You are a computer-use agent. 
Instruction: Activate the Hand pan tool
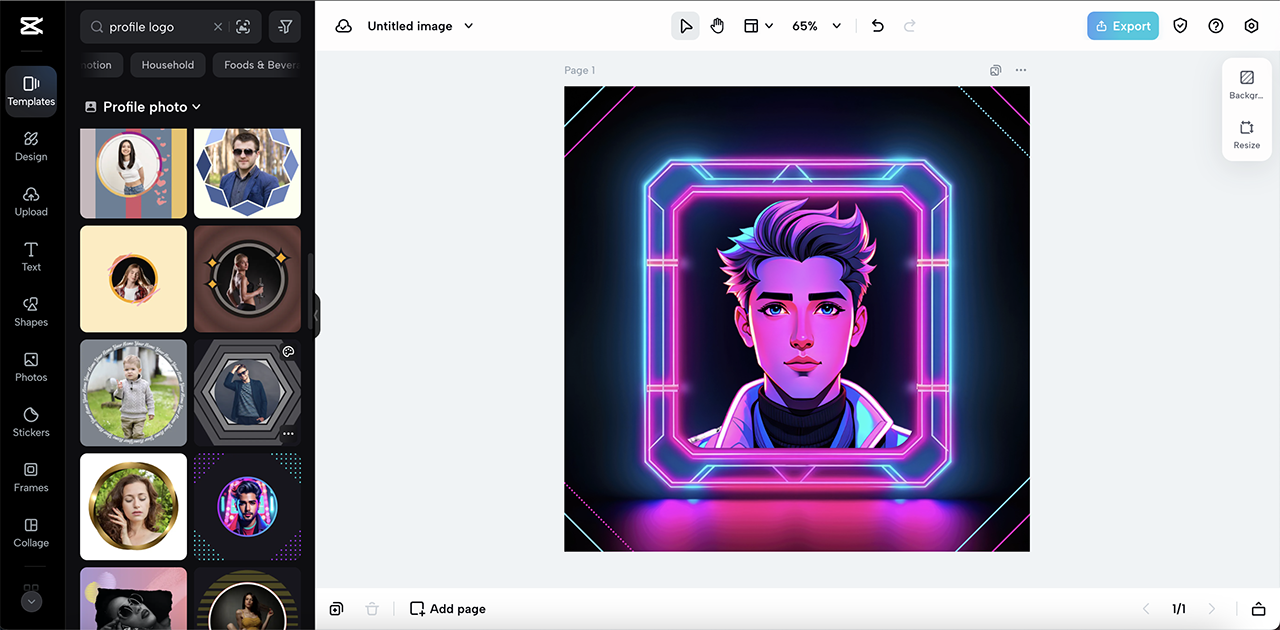(x=717, y=26)
